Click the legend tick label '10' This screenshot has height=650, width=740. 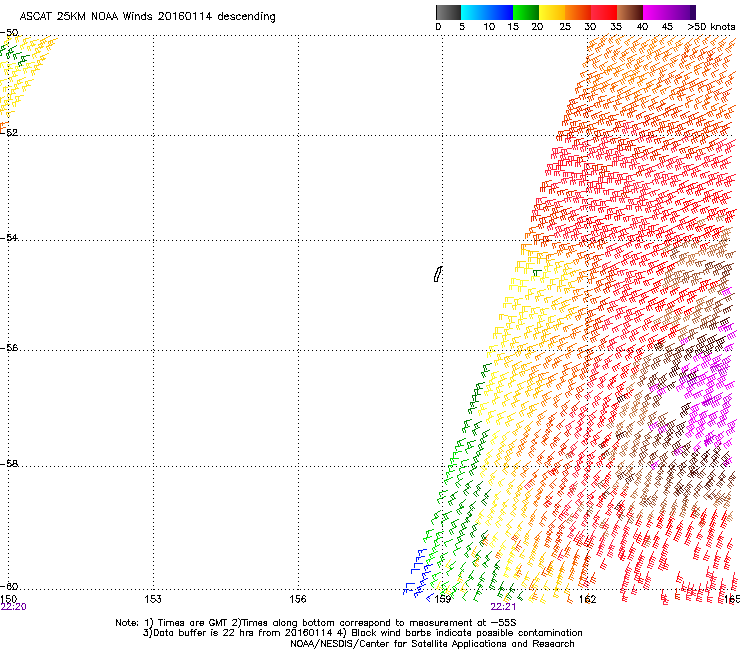click(x=489, y=27)
